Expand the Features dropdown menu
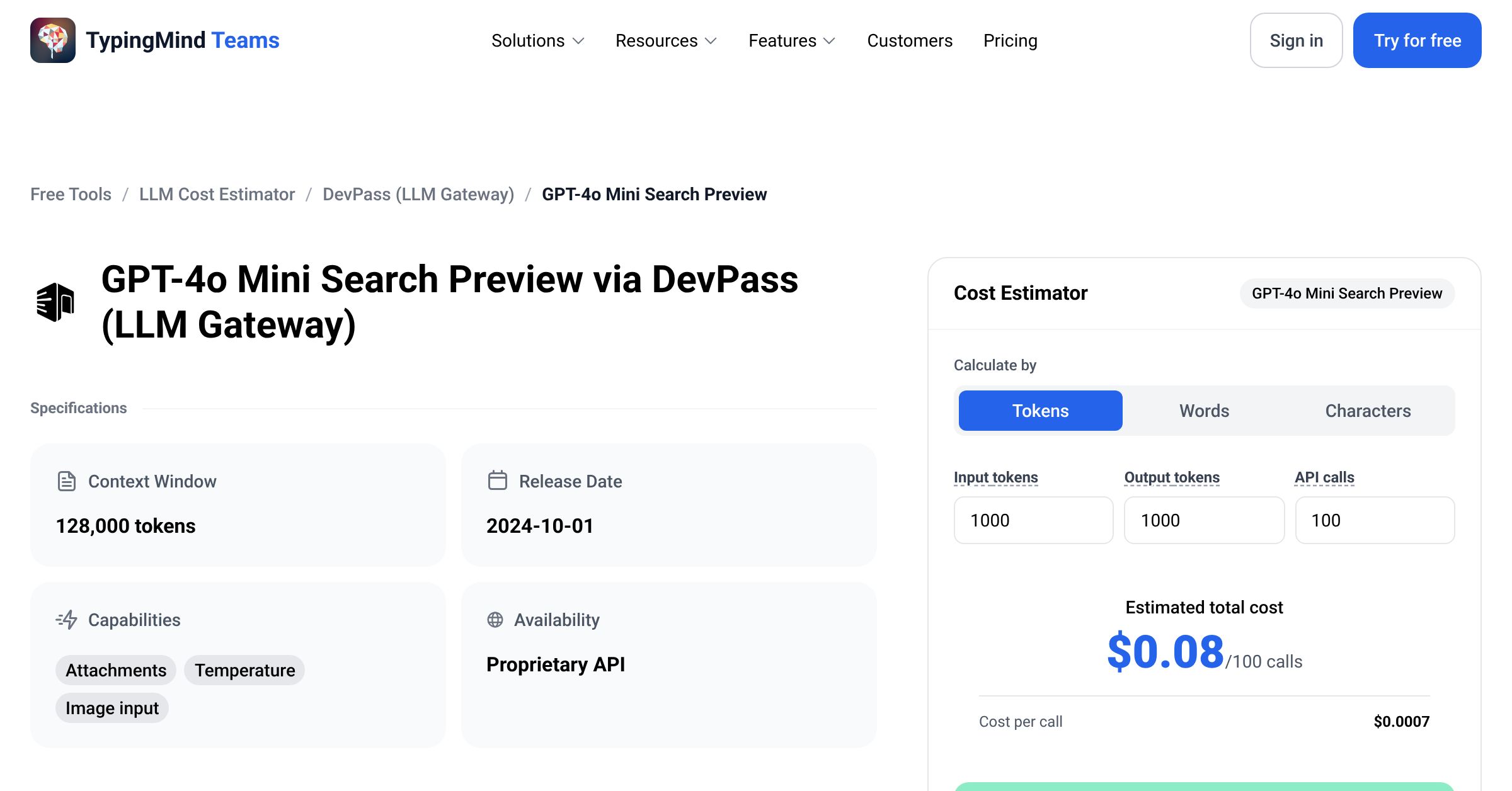 (x=792, y=40)
